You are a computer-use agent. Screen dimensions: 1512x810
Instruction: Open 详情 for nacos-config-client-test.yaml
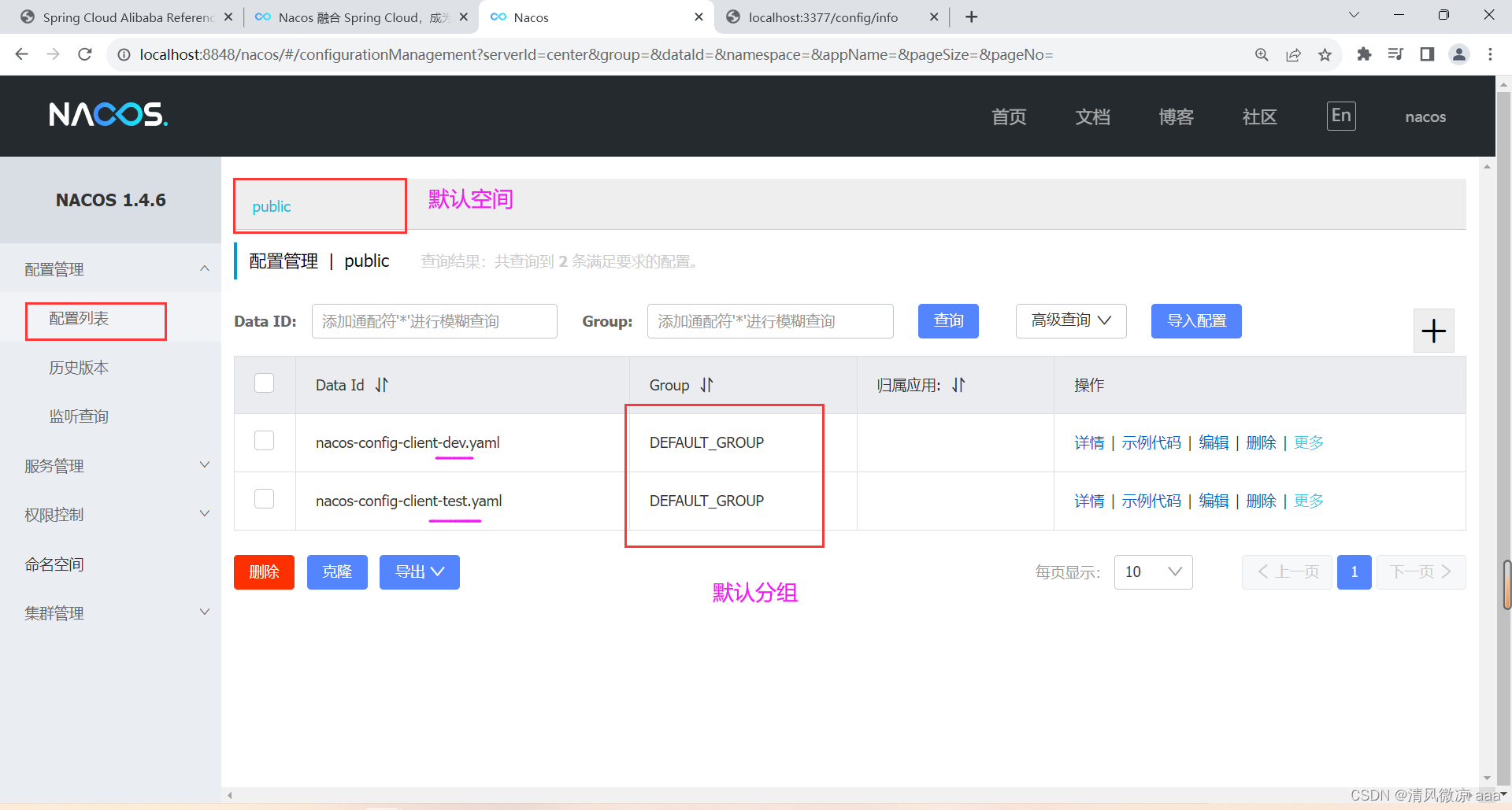[1089, 501]
